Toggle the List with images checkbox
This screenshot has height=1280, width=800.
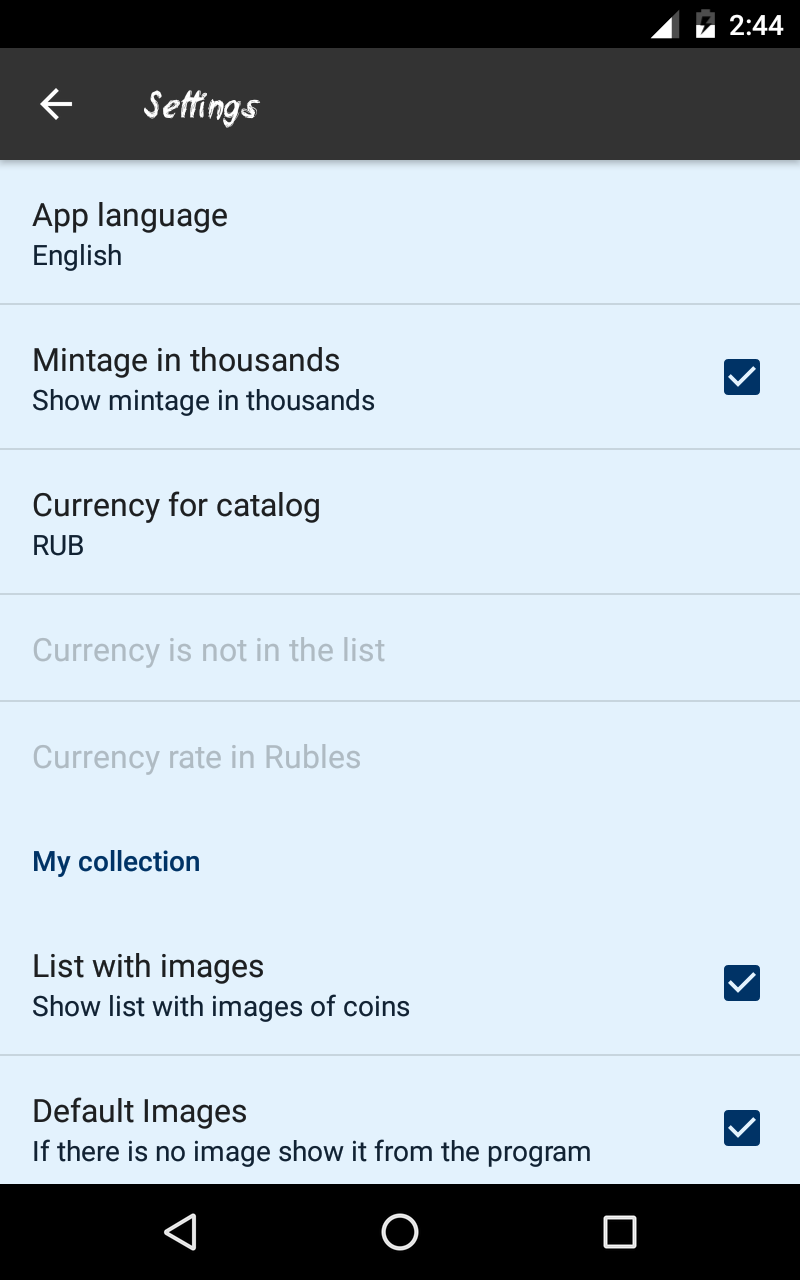741,983
